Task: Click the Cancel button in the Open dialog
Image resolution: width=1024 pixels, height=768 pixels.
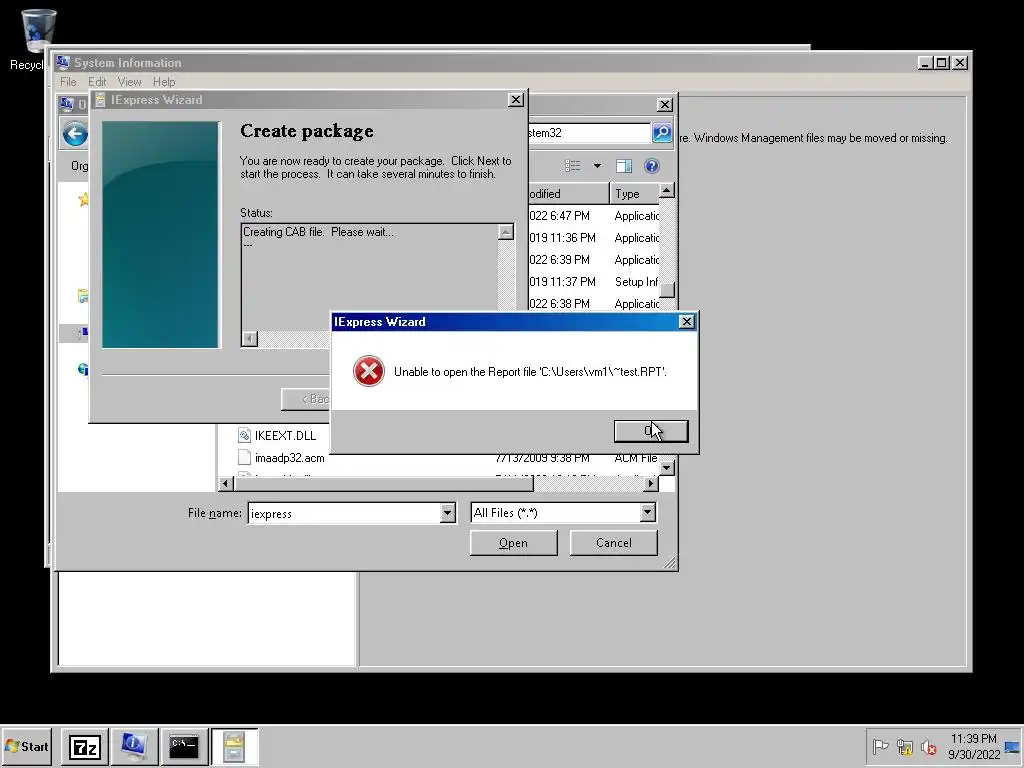Action: 613,543
